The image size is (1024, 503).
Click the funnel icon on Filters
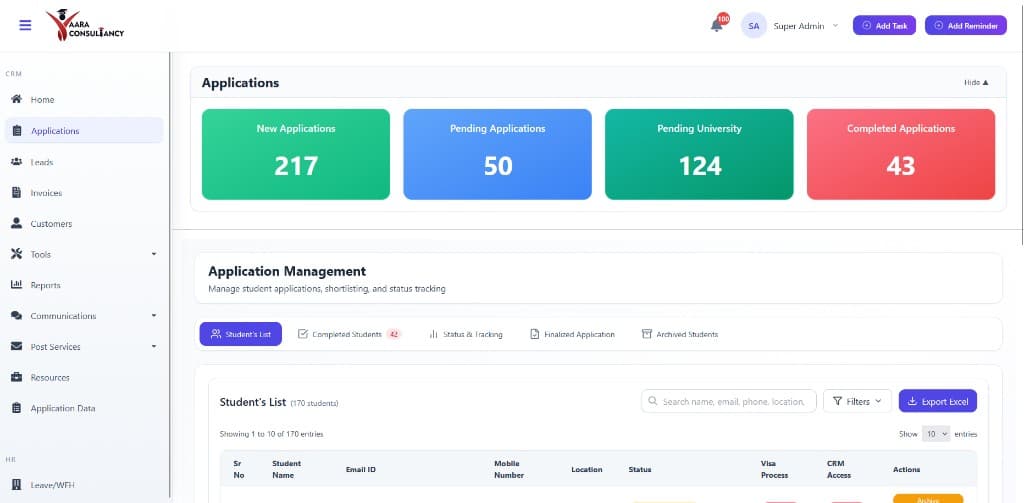point(837,401)
